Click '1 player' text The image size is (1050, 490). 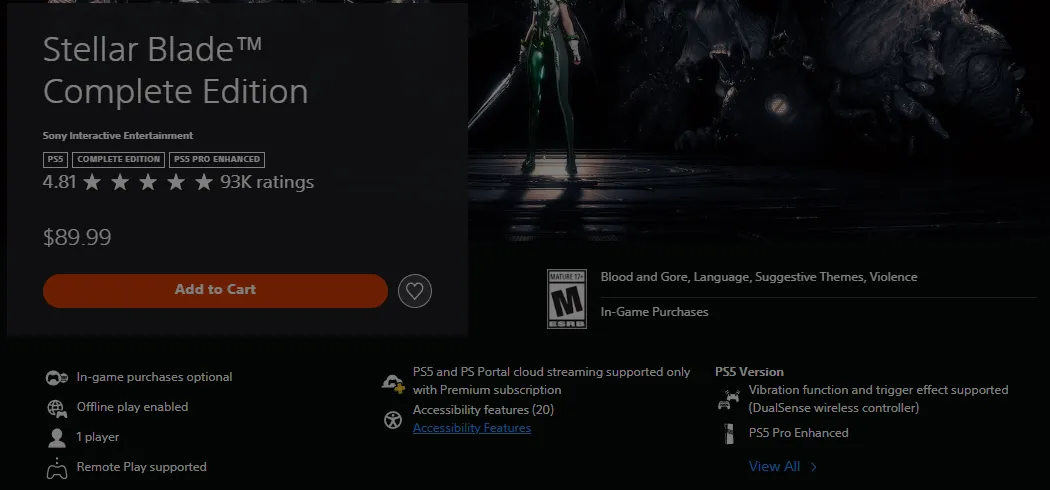pos(98,437)
